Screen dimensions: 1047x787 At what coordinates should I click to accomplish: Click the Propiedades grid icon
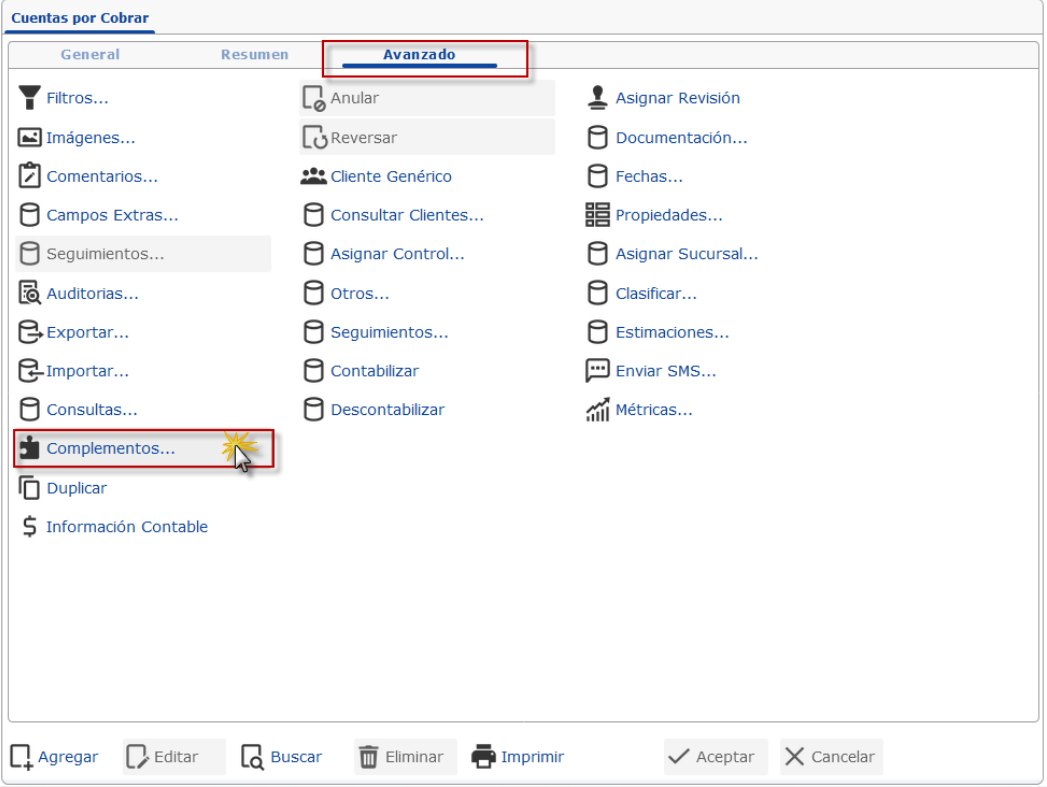click(x=598, y=215)
